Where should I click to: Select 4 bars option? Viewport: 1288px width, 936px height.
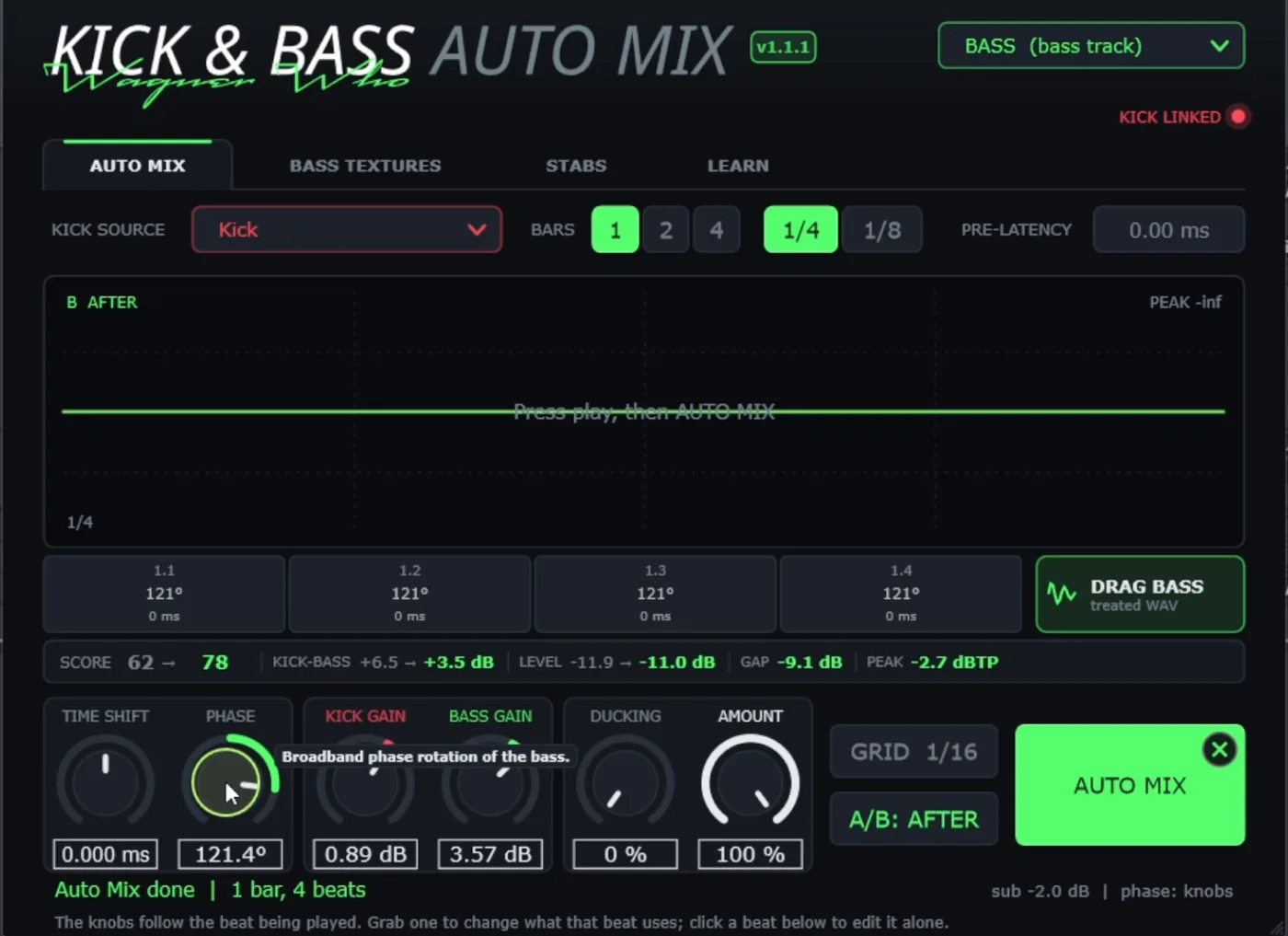[x=717, y=229]
